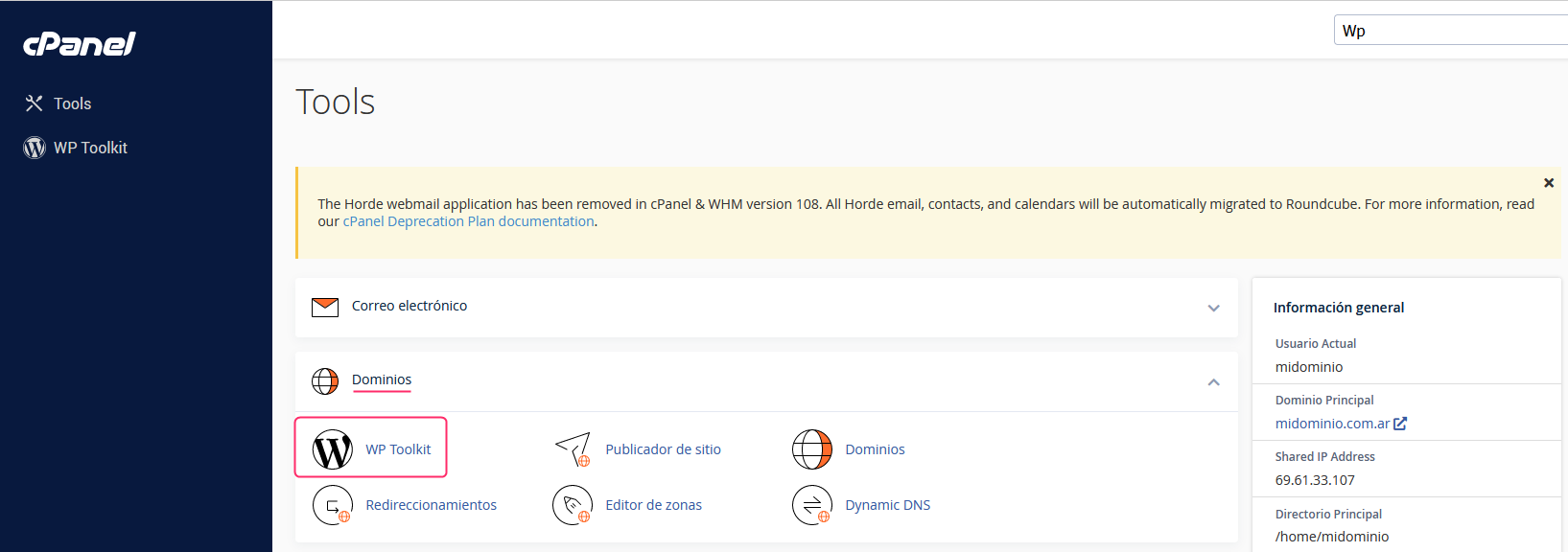Click the Redireccionamientos icon
The width and height of the screenshot is (1568, 552).
point(333,505)
